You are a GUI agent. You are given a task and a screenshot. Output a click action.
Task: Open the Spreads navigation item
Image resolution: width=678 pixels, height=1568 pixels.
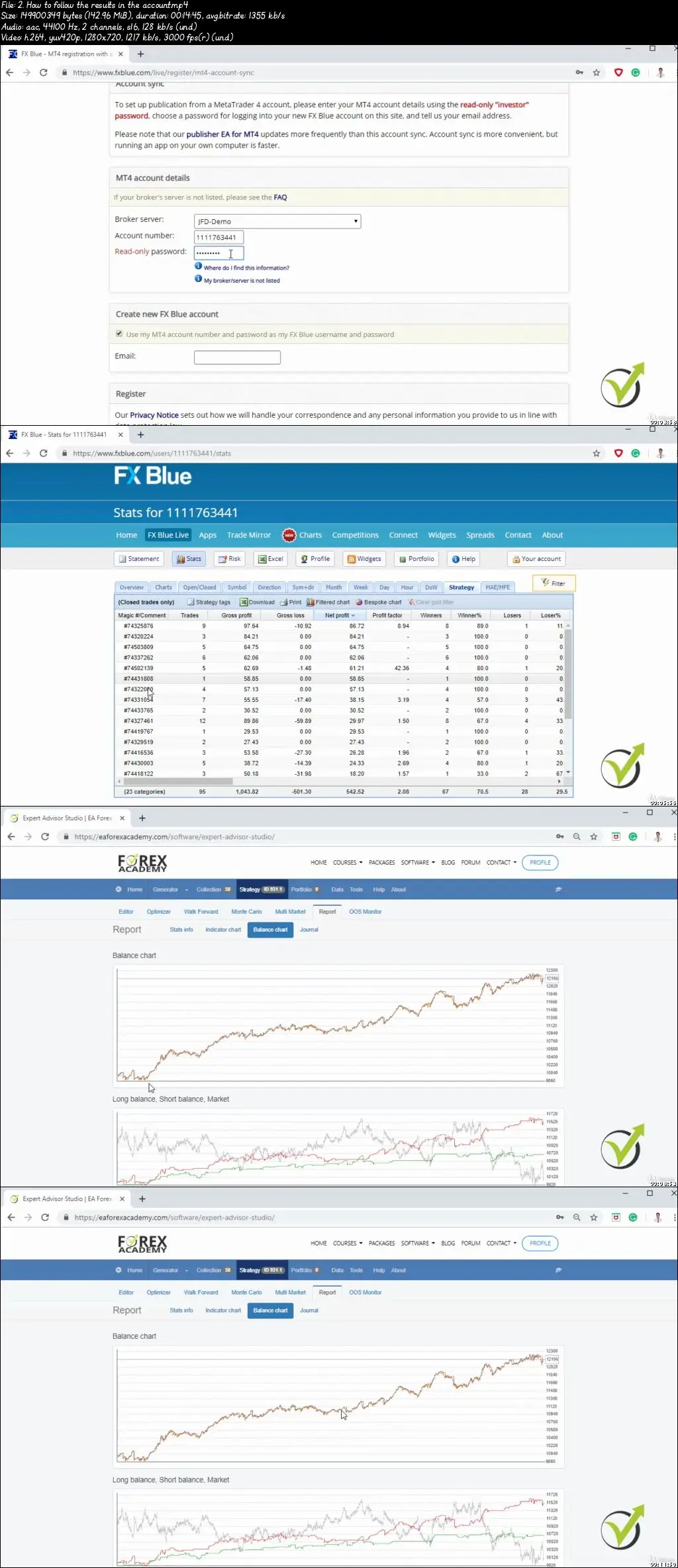[x=480, y=535]
